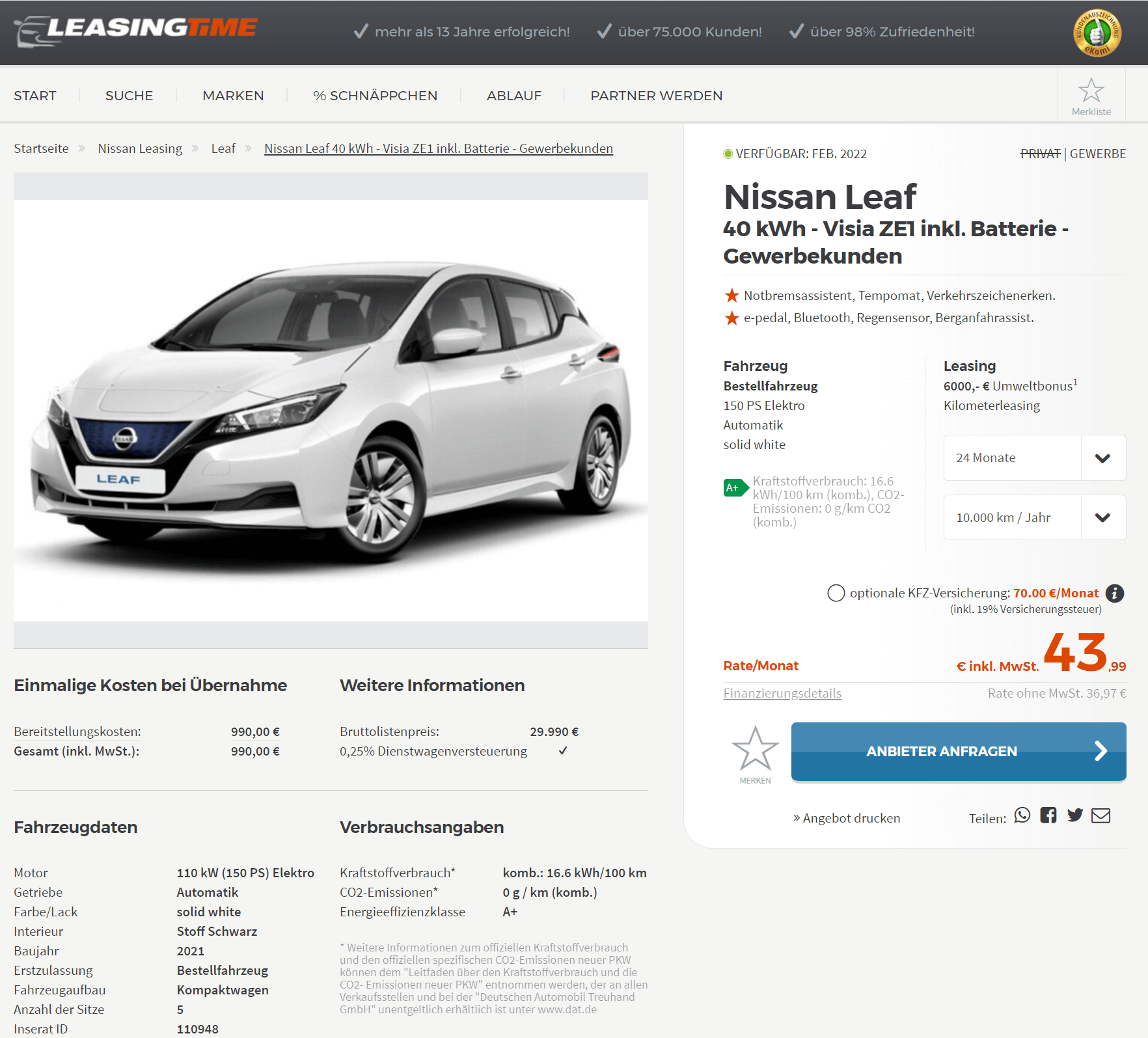
Task: Click the Bereitstellungskosten value 990,00 €
Action: coord(255,731)
